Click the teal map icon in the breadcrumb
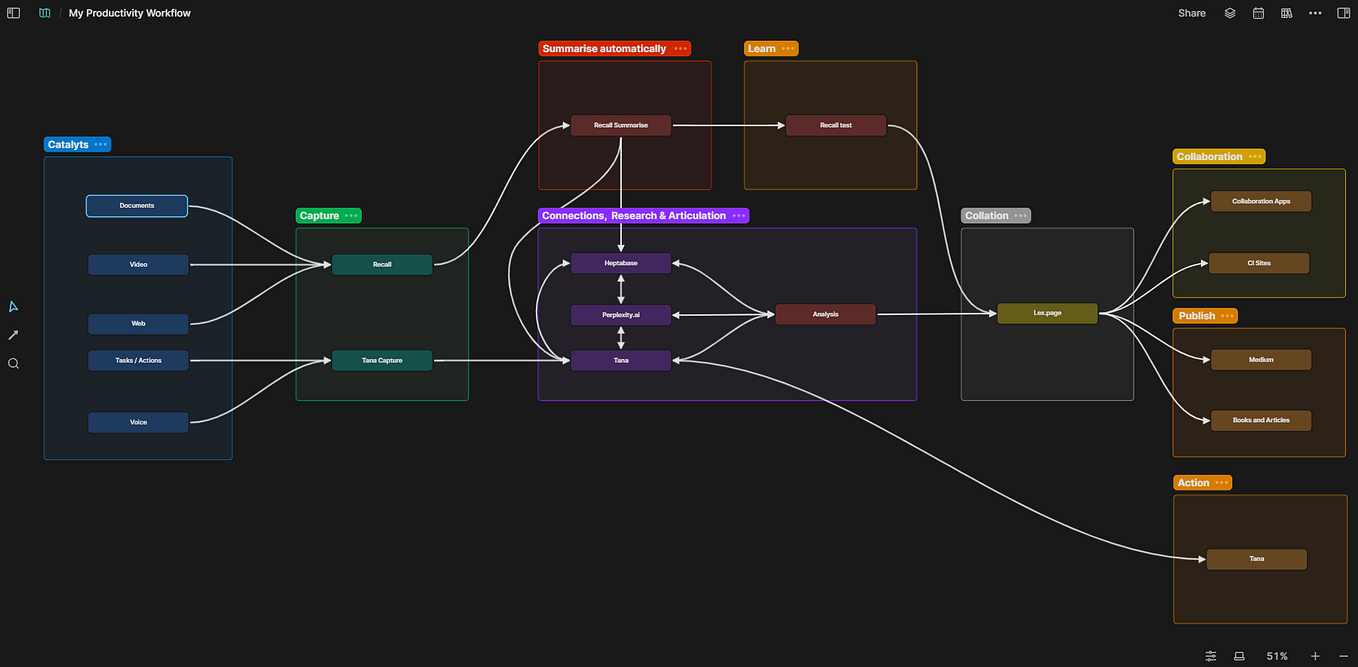The width and height of the screenshot is (1358, 667). coord(44,12)
